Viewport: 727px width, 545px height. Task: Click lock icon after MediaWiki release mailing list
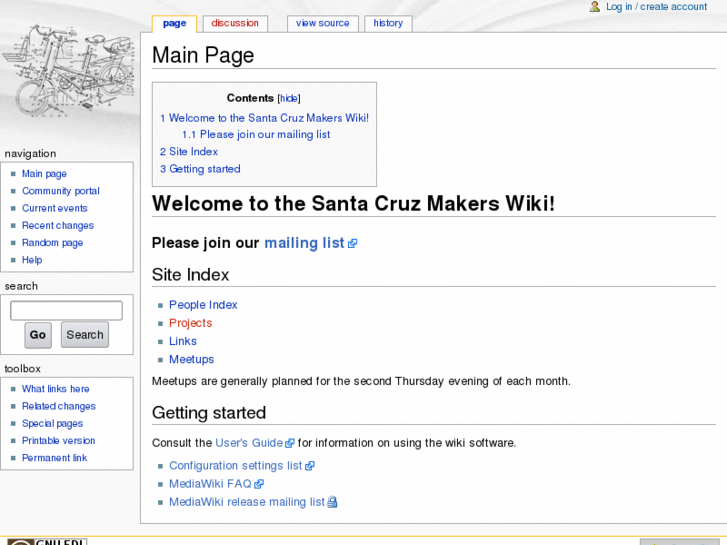pyautogui.click(x=332, y=502)
